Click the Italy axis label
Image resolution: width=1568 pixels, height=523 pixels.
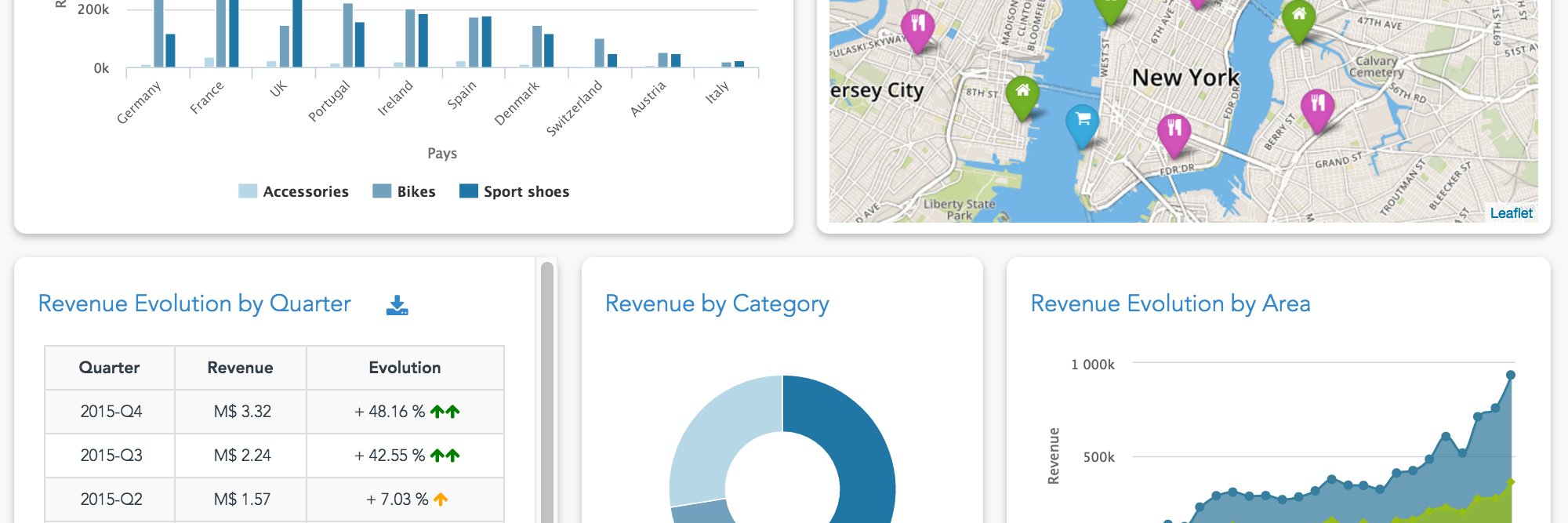coord(717,92)
